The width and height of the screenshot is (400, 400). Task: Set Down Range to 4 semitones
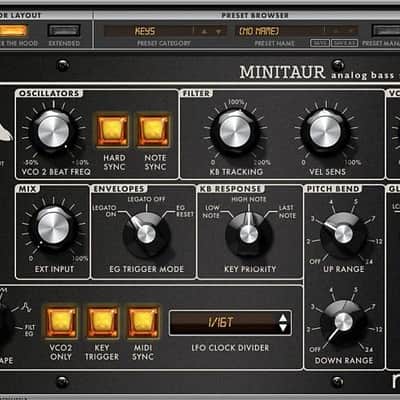tap(331, 290)
